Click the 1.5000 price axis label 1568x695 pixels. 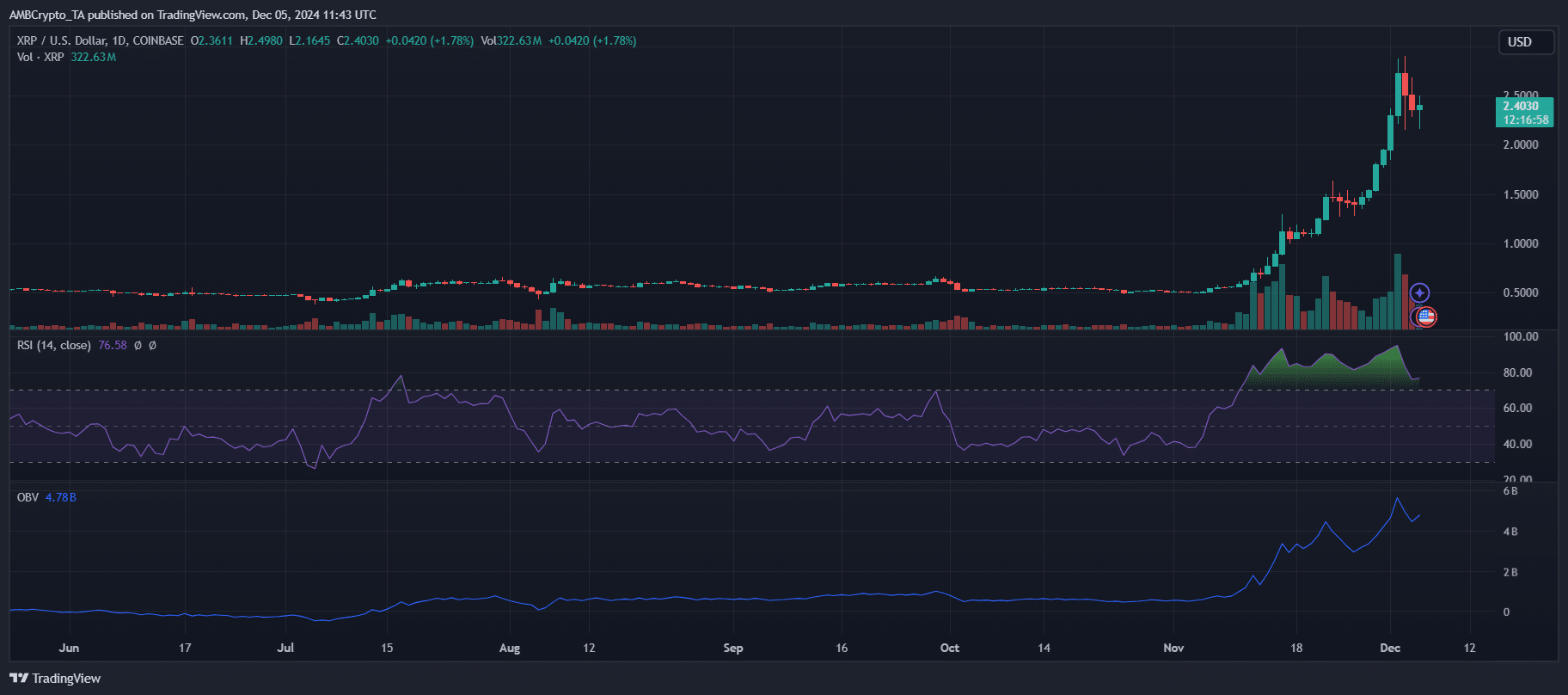click(1521, 194)
